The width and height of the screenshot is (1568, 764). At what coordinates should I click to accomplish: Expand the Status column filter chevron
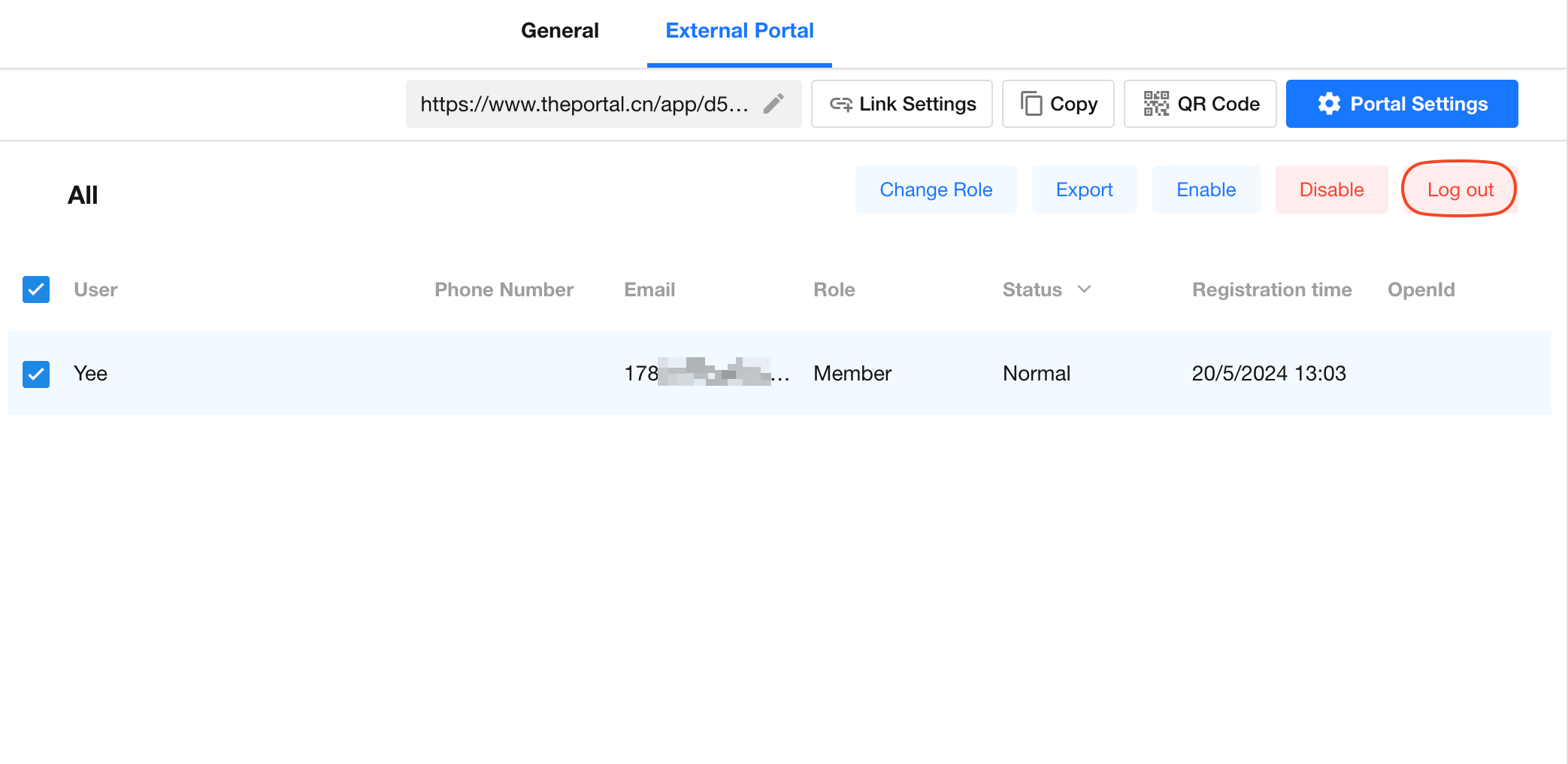(x=1084, y=290)
